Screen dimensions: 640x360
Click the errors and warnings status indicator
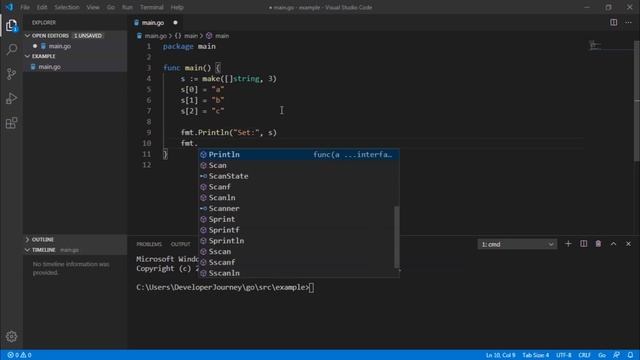pyautogui.click(x=20, y=355)
